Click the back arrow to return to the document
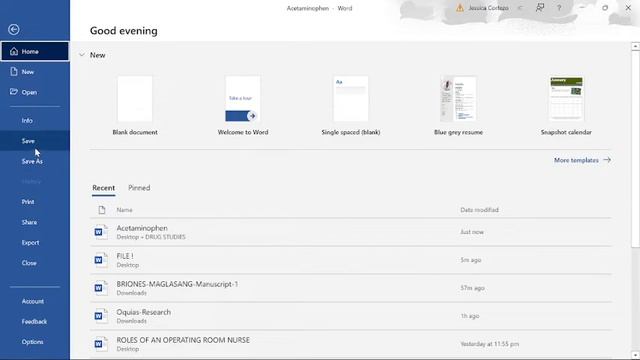This screenshot has height=360, width=640. point(13,29)
